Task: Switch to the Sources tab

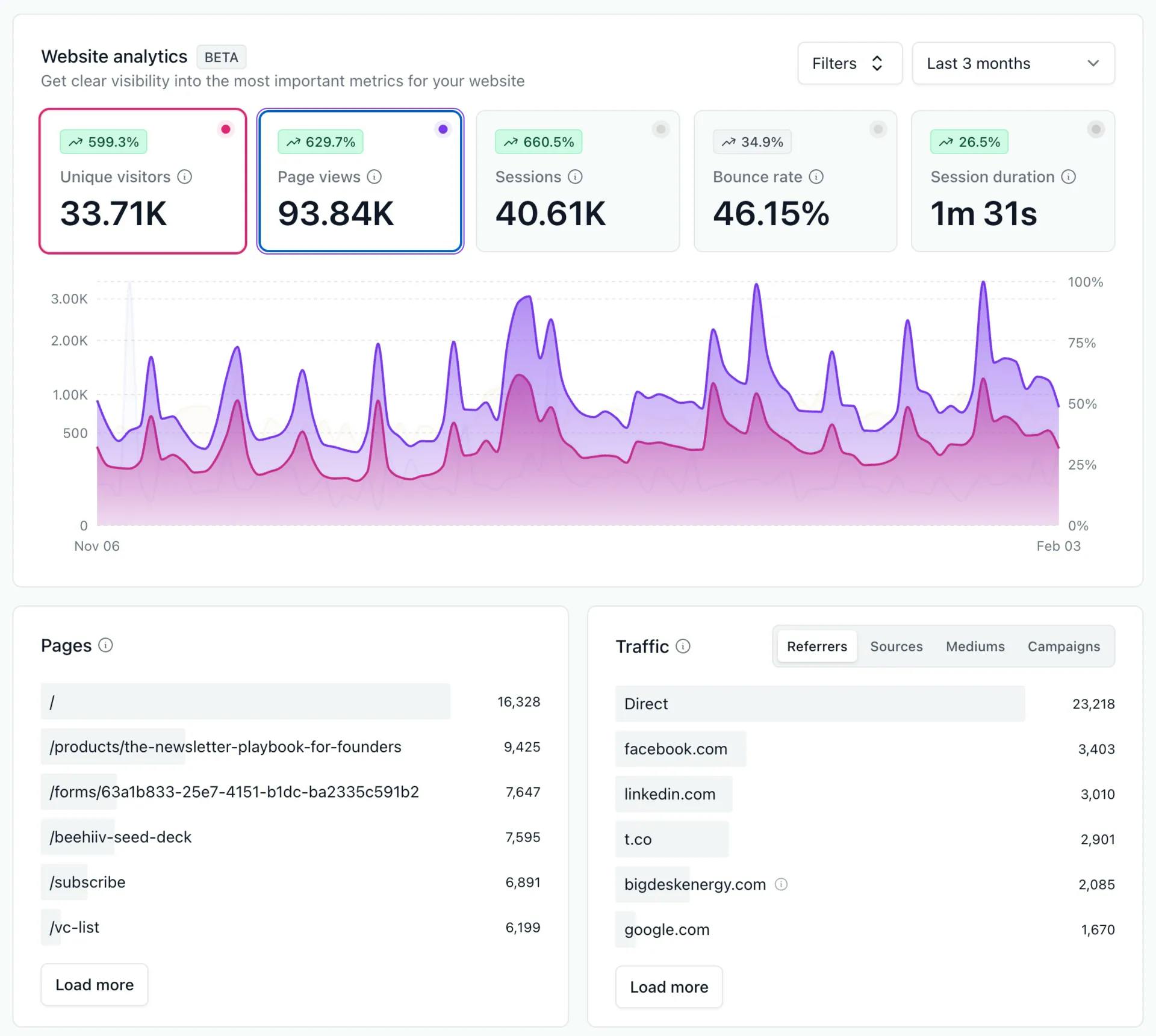Action: point(896,647)
